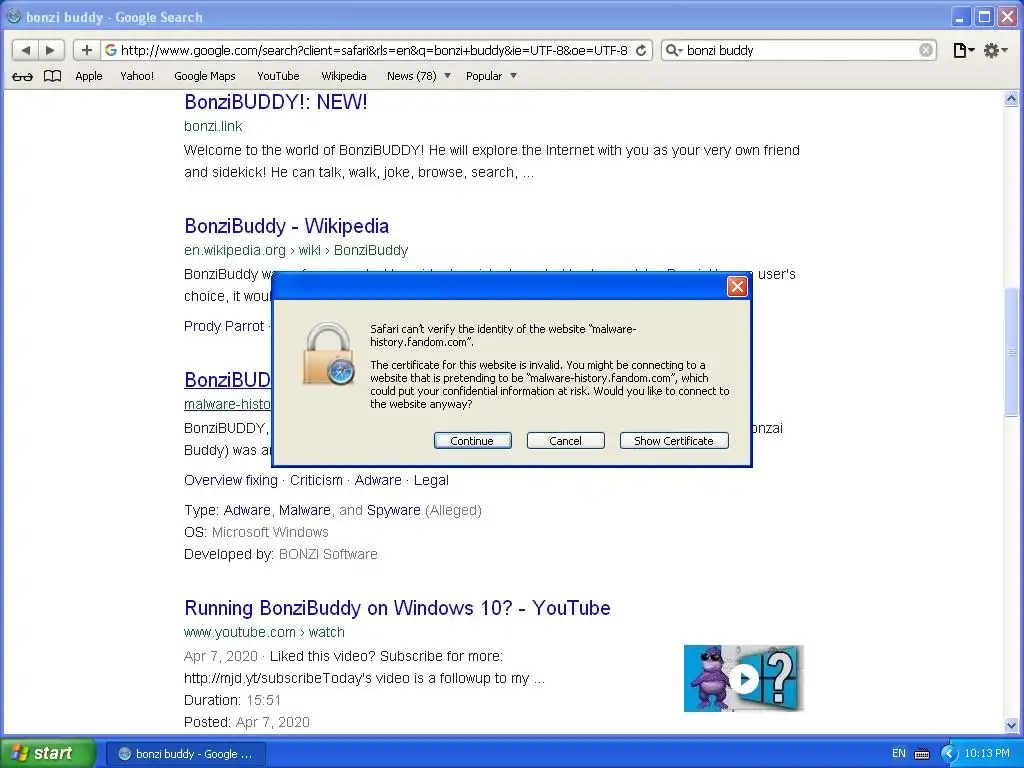Open the Apple bookmark
The height and width of the screenshot is (768, 1024).
pos(89,76)
